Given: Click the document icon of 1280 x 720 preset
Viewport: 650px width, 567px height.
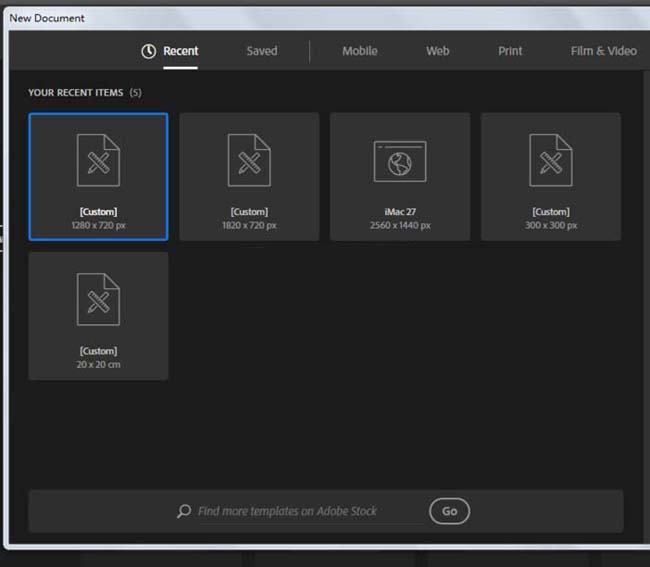Looking at the screenshot, I should pyautogui.click(x=98, y=161).
